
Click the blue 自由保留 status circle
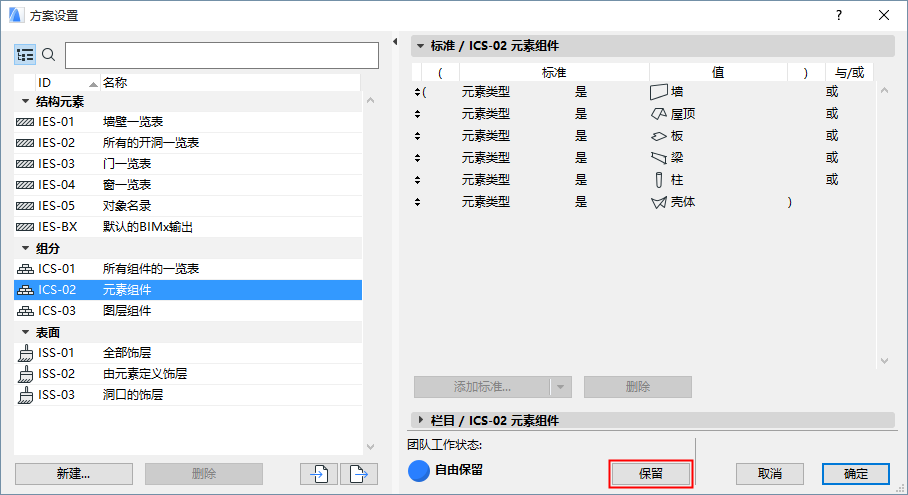pos(419,471)
